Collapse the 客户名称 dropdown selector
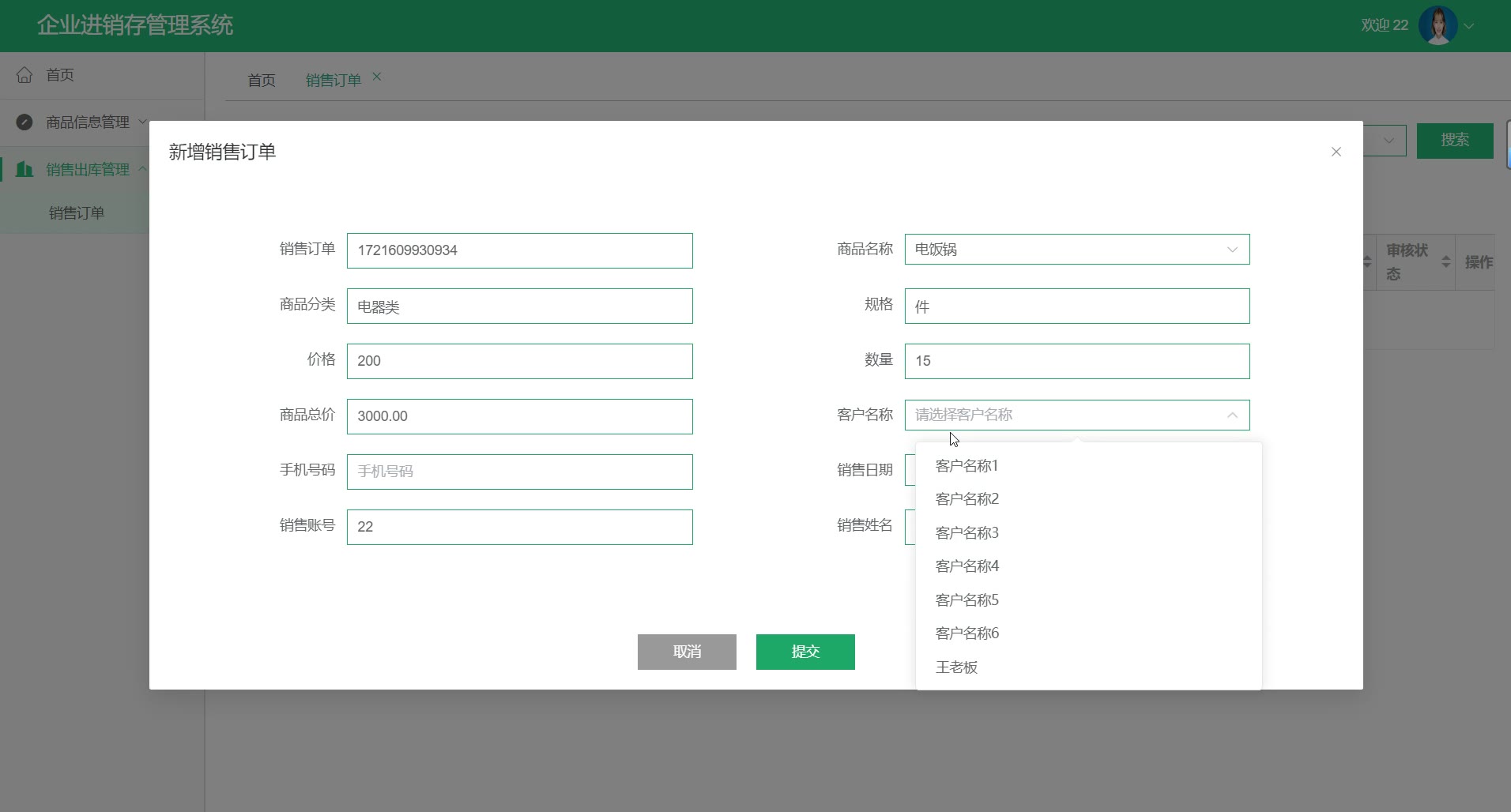The width and height of the screenshot is (1511, 812). pos(1231,415)
